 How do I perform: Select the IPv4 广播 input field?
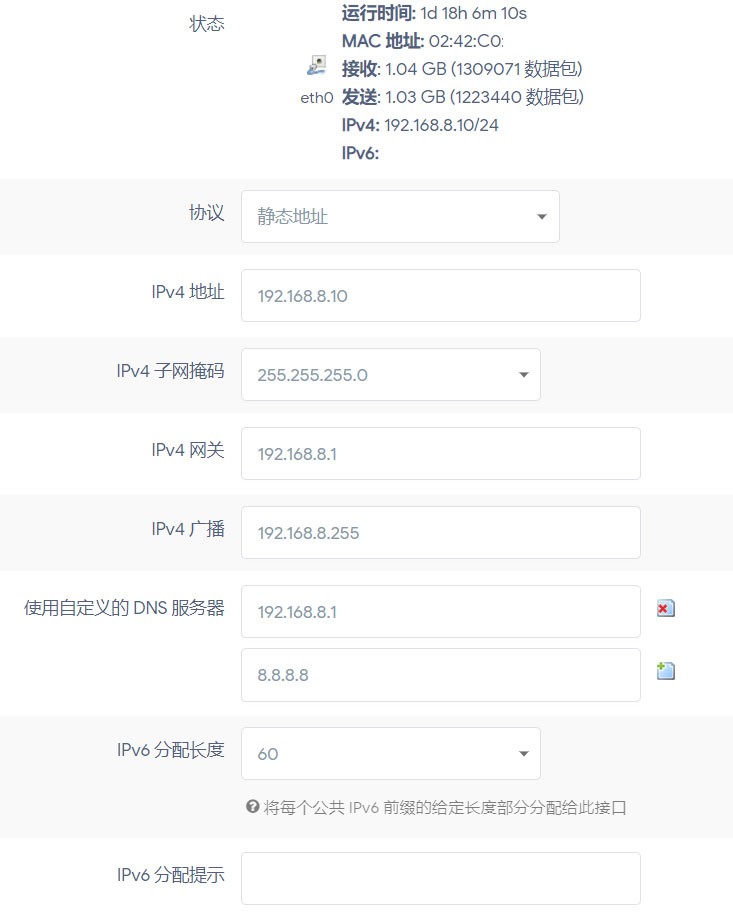pyautogui.click(x=440, y=533)
